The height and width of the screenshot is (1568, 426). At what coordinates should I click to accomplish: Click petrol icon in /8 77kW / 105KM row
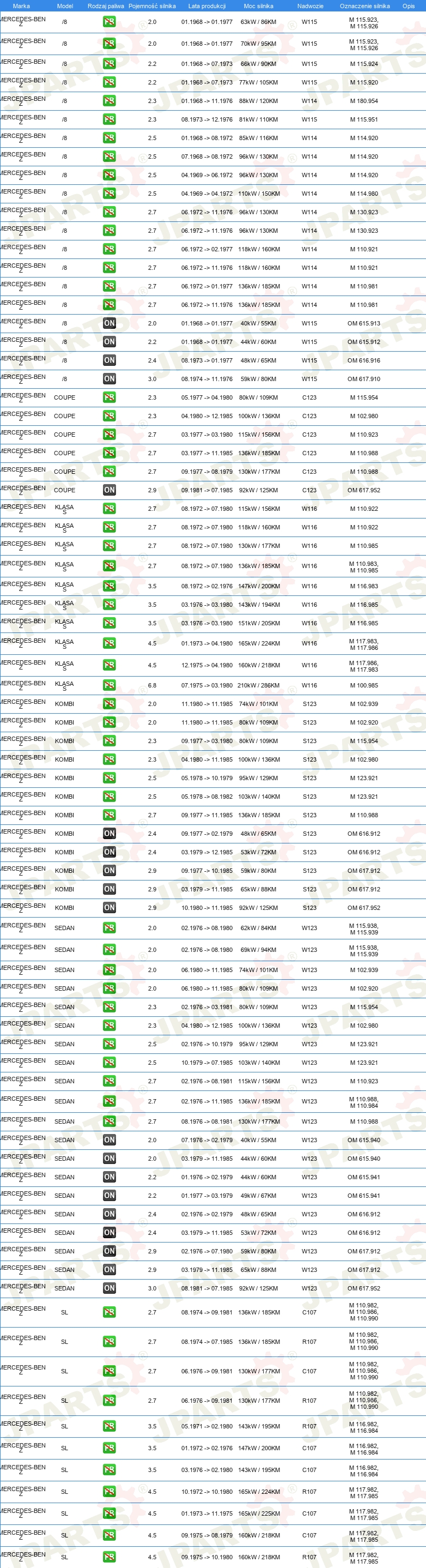point(109,82)
